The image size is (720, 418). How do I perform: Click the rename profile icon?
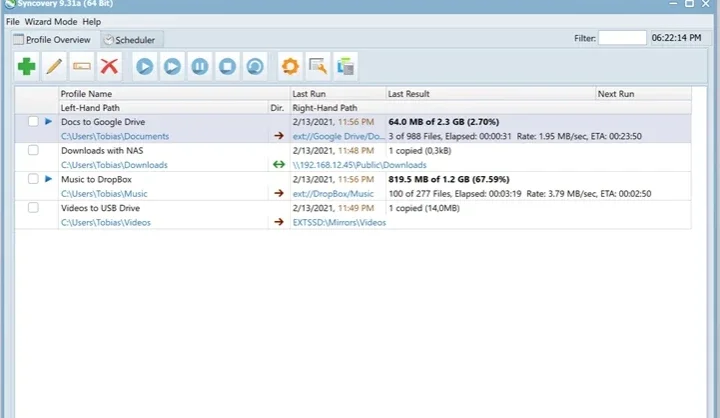point(82,67)
